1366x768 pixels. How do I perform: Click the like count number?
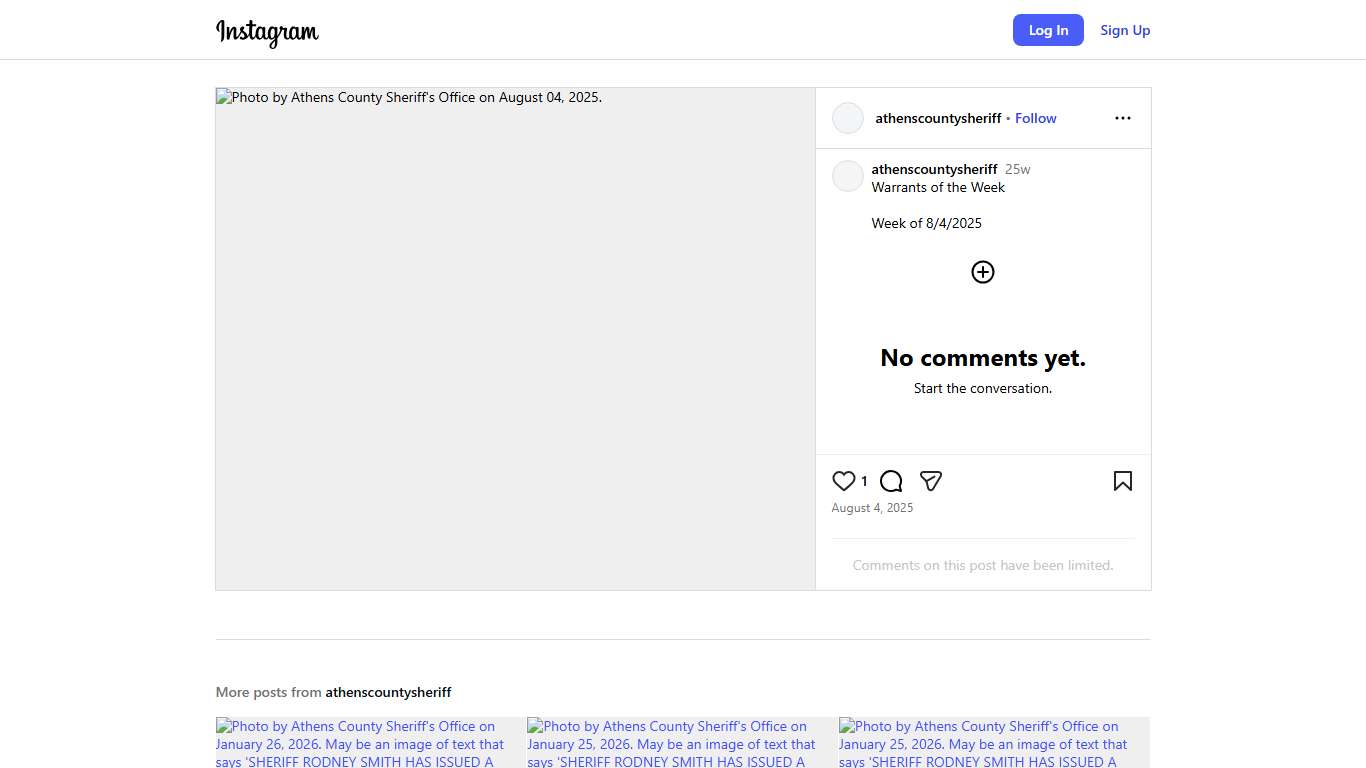click(x=864, y=481)
